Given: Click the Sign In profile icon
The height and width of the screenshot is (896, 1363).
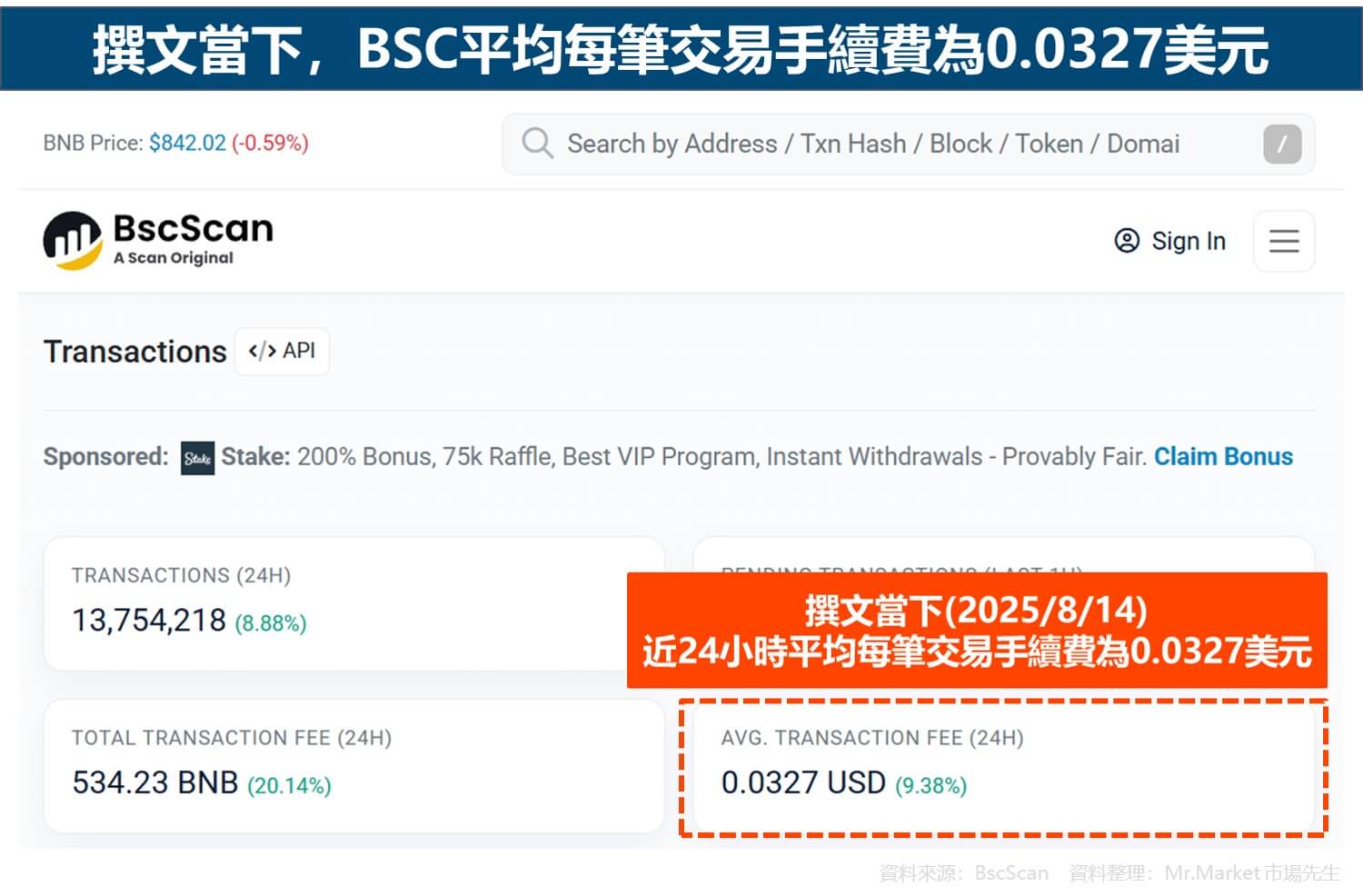Looking at the screenshot, I should (x=1126, y=240).
